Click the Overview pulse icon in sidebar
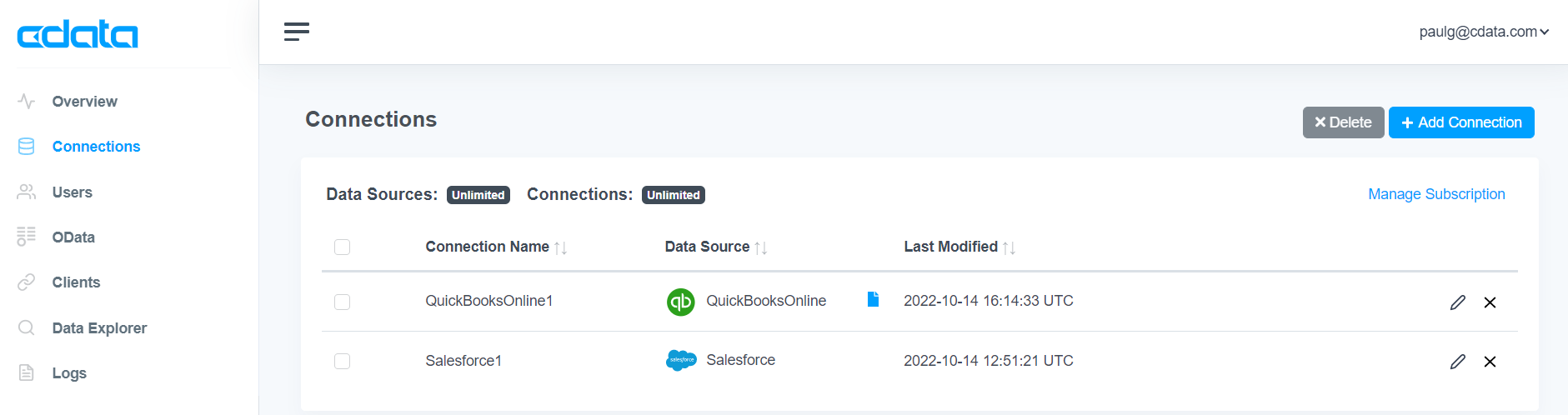Image resolution: width=1568 pixels, height=415 pixels. tap(27, 102)
